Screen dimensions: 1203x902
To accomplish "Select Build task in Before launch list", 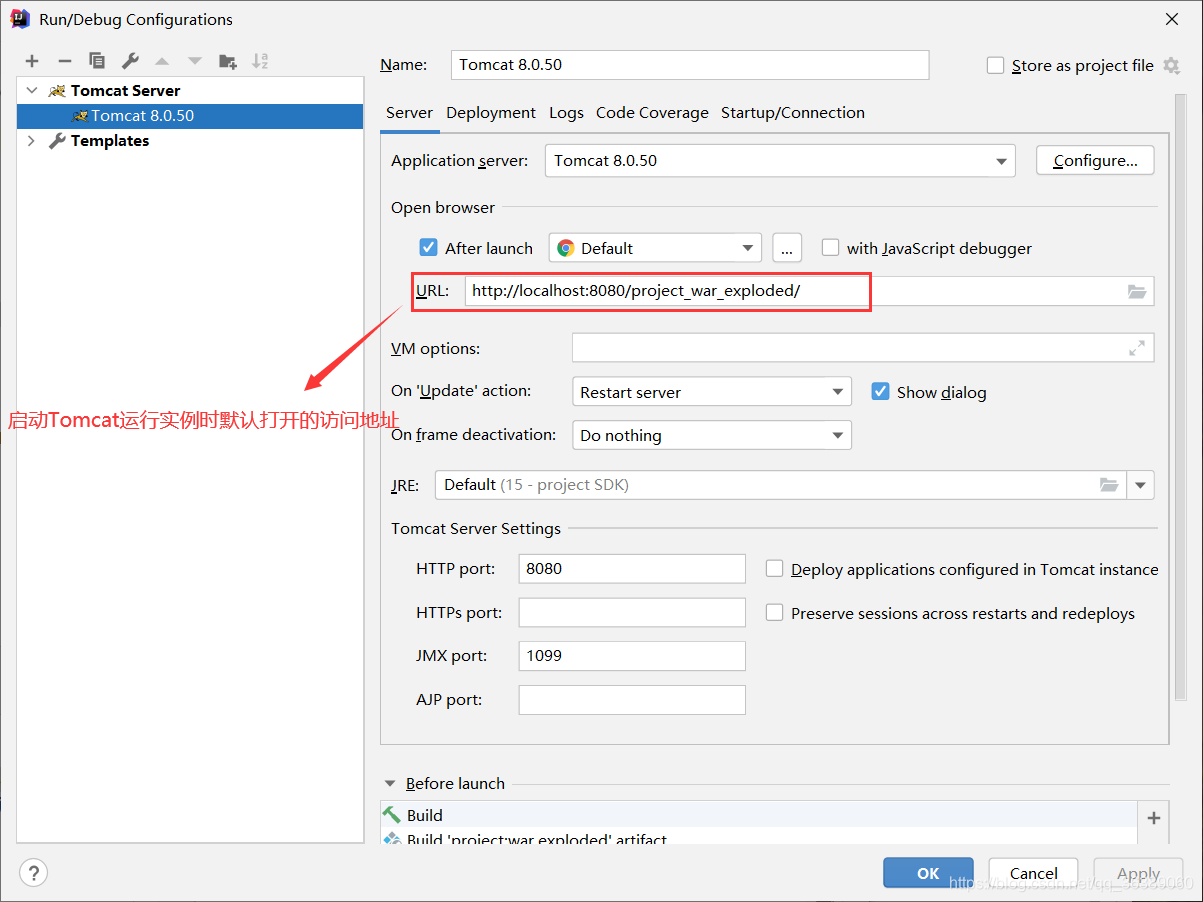I will (x=759, y=815).
